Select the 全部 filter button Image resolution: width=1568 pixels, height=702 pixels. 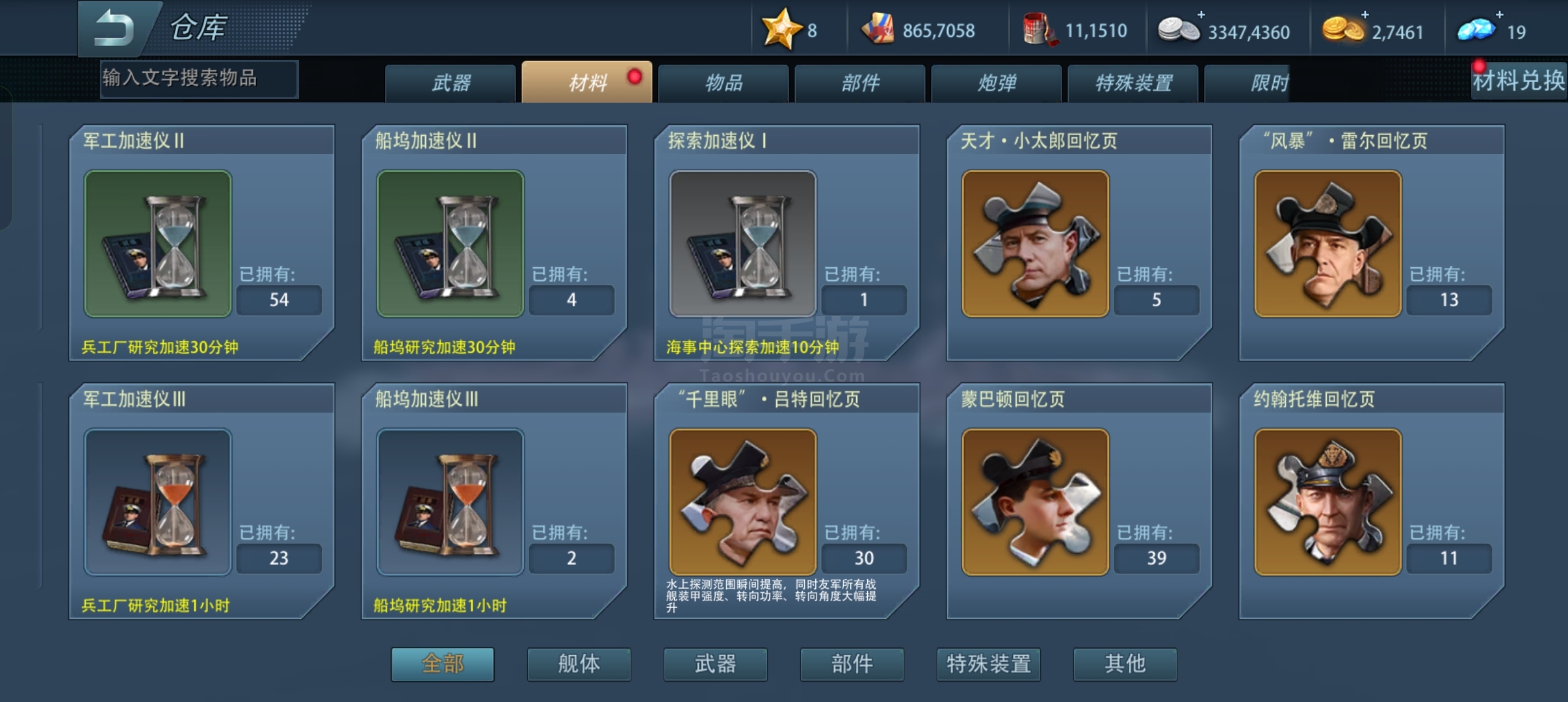pos(443,664)
